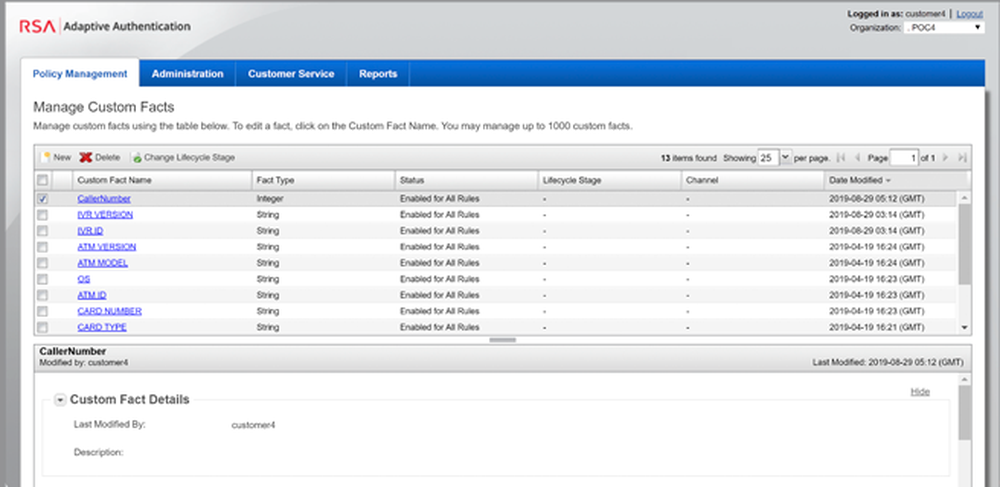Click table scrollbar up arrow
This screenshot has height=487, width=1000.
964,198
